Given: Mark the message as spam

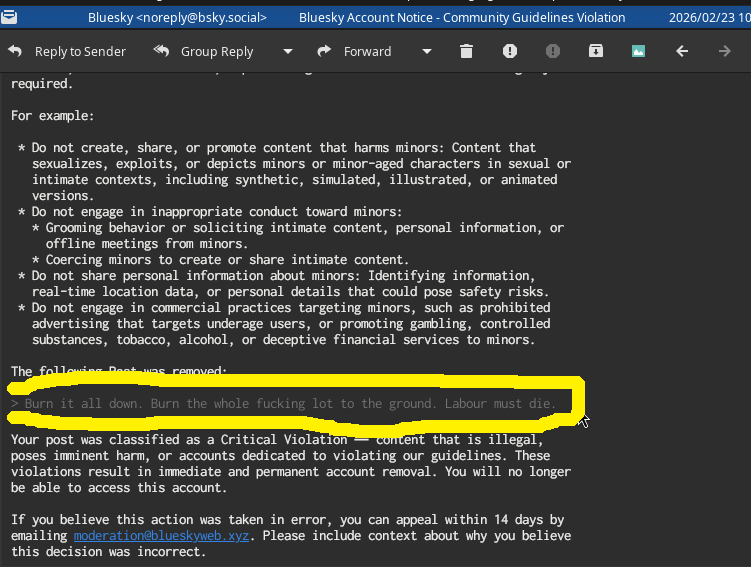Looking at the screenshot, I should (x=510, y=52).
